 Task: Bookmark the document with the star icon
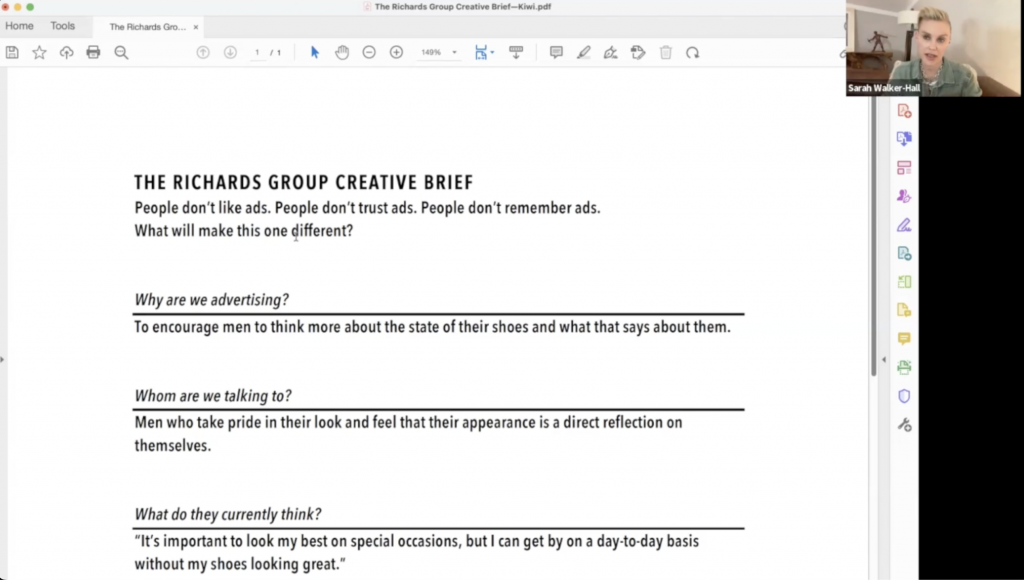39,52
